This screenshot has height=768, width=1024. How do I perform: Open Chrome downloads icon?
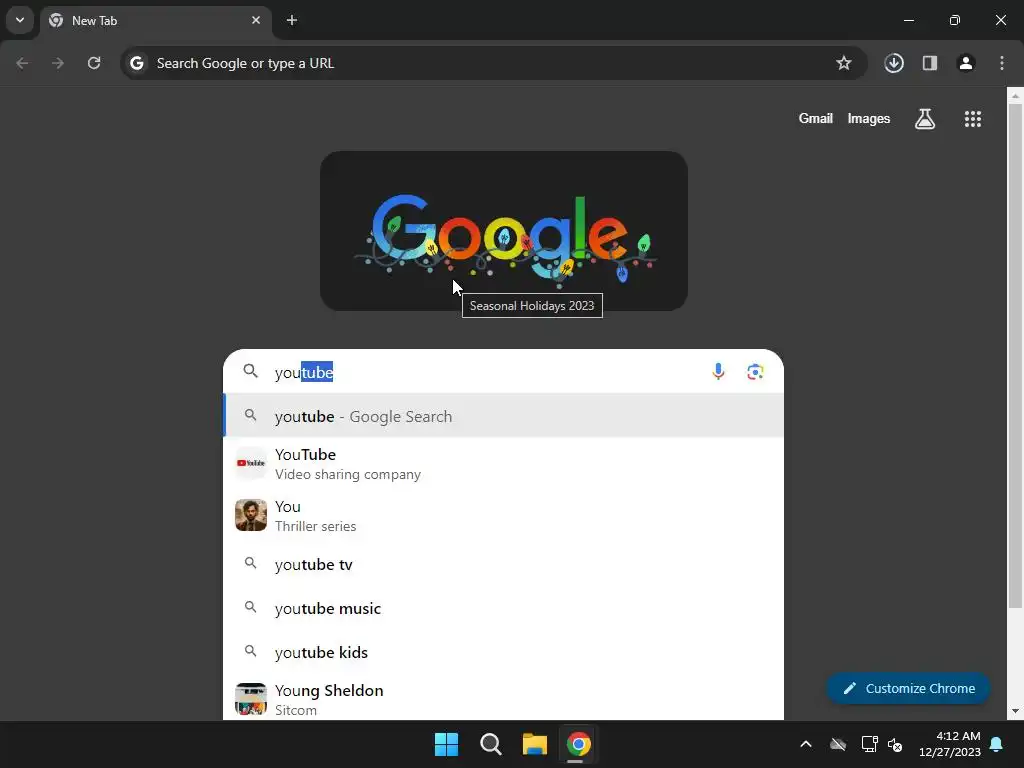894,63
